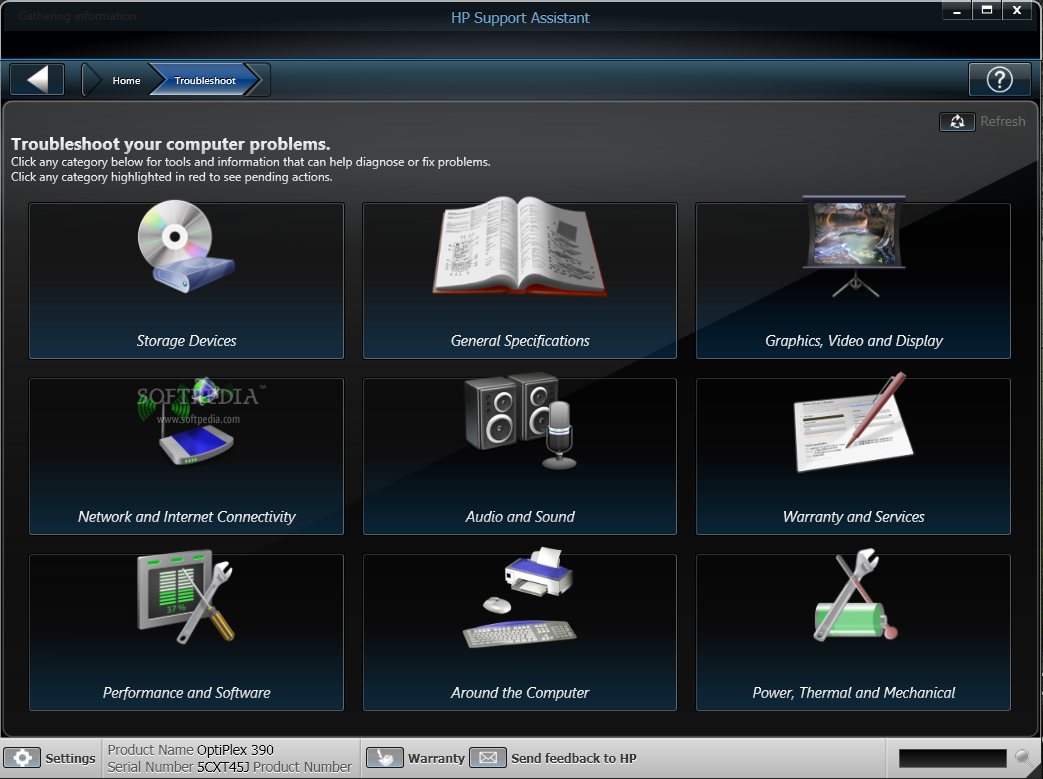Screen dimensions: 1043x779
Task: Click the HP Support Assistant title
Action: coord(520,18)
